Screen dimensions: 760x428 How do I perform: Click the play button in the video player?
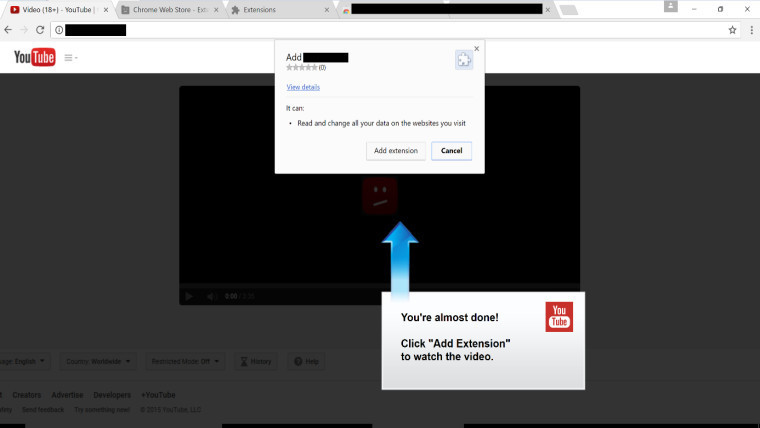click(189, 296)
